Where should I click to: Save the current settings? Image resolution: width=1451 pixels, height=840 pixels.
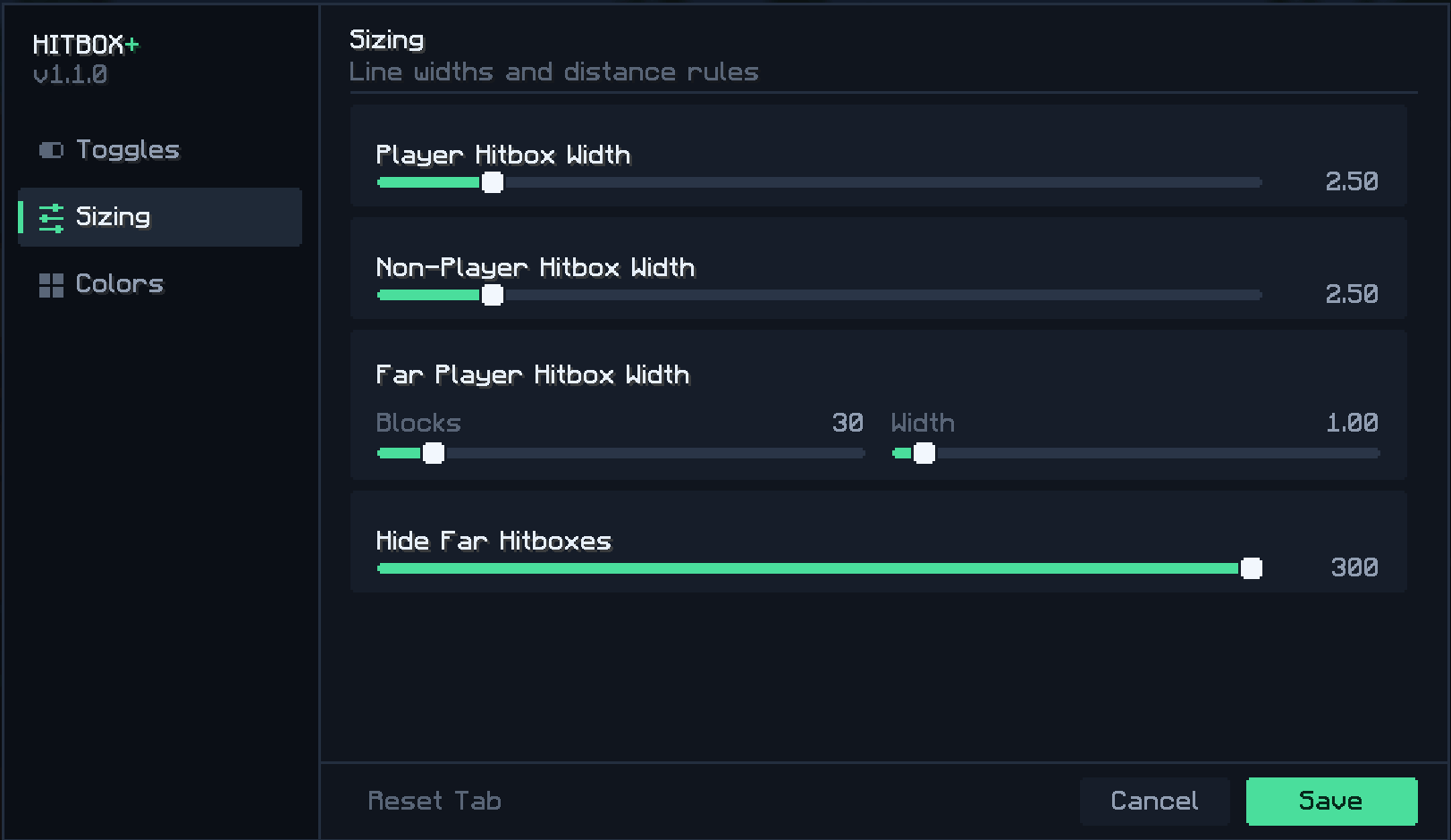pos(1331,801)
